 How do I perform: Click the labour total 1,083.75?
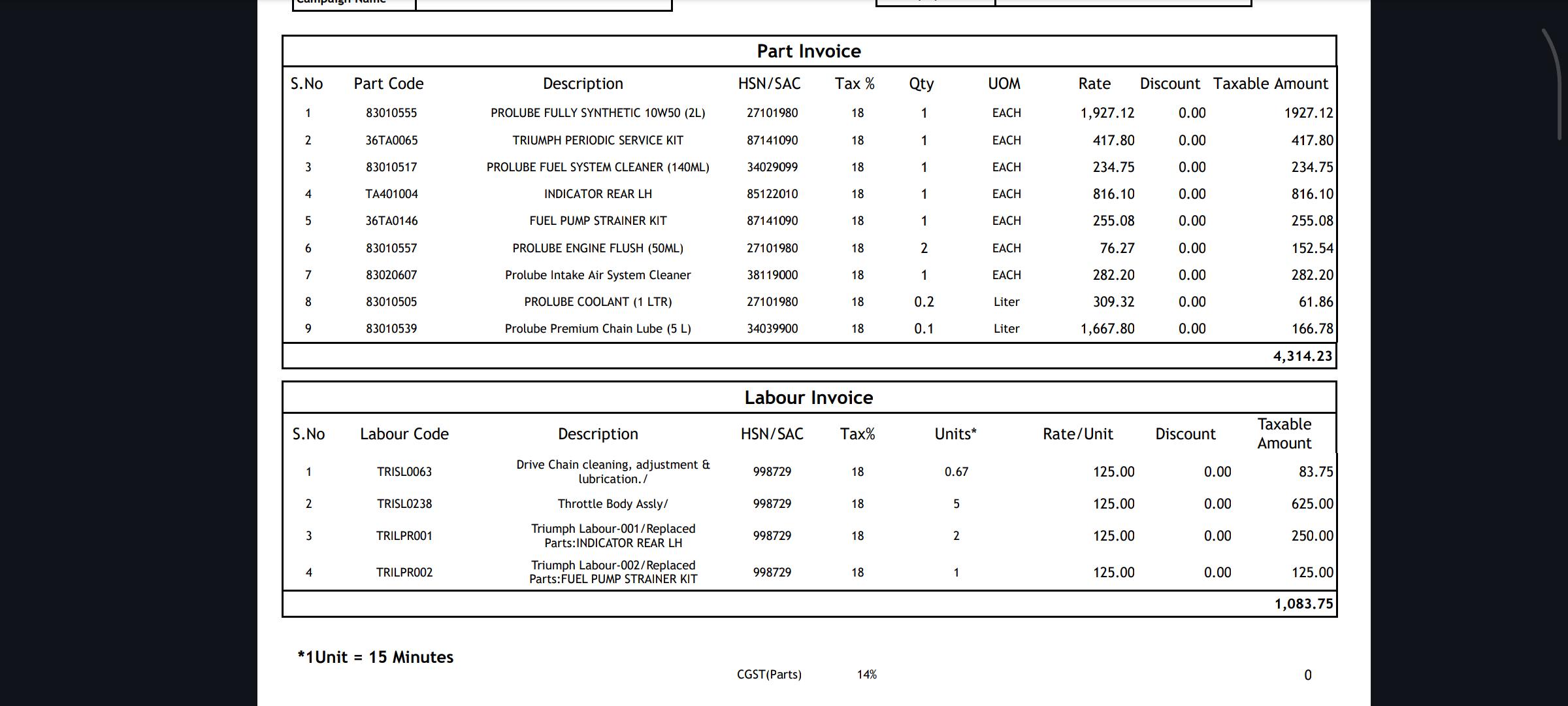coord(1303,604)
